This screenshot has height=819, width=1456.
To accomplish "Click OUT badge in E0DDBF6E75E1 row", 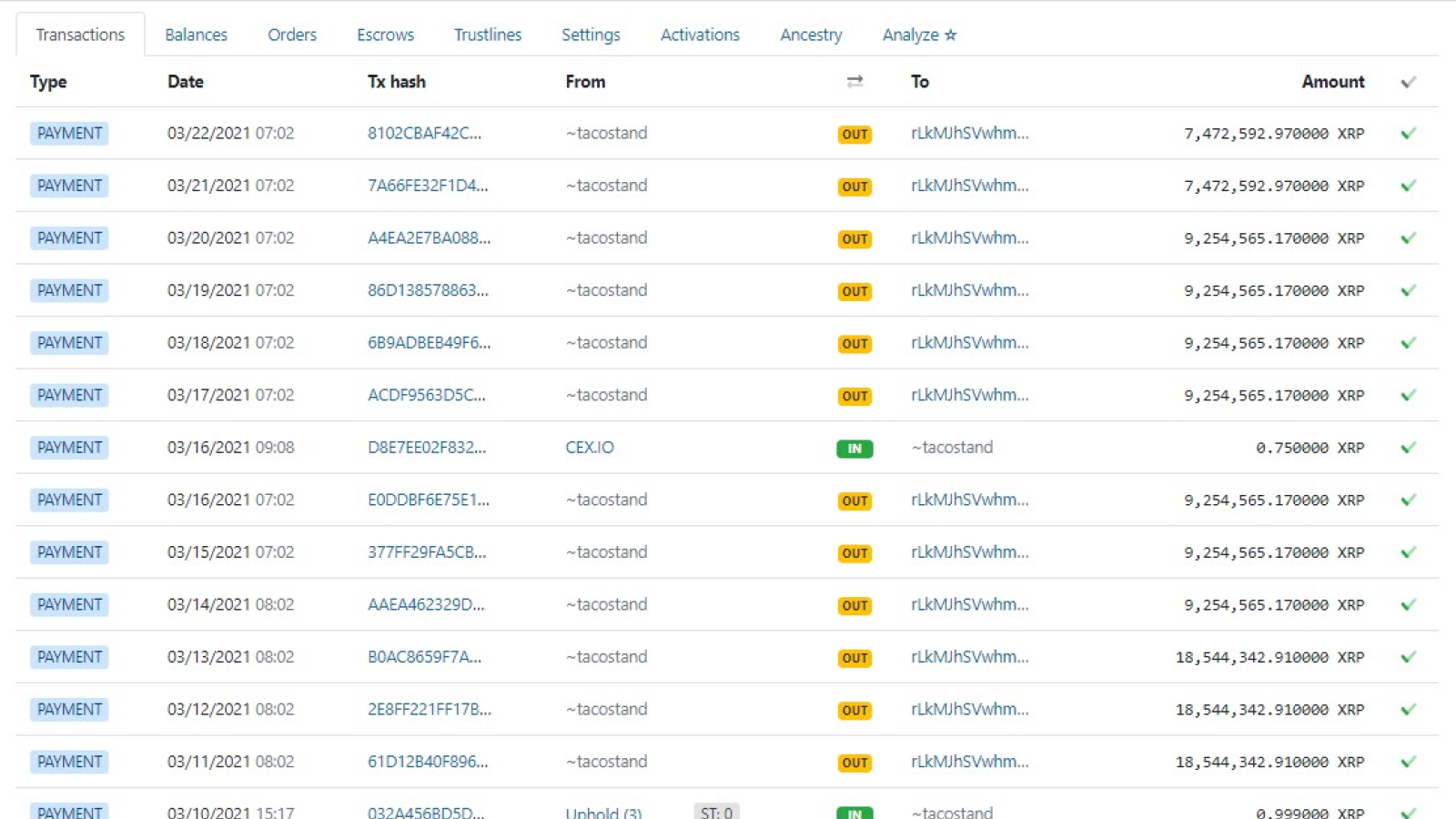I will point(854,501).
